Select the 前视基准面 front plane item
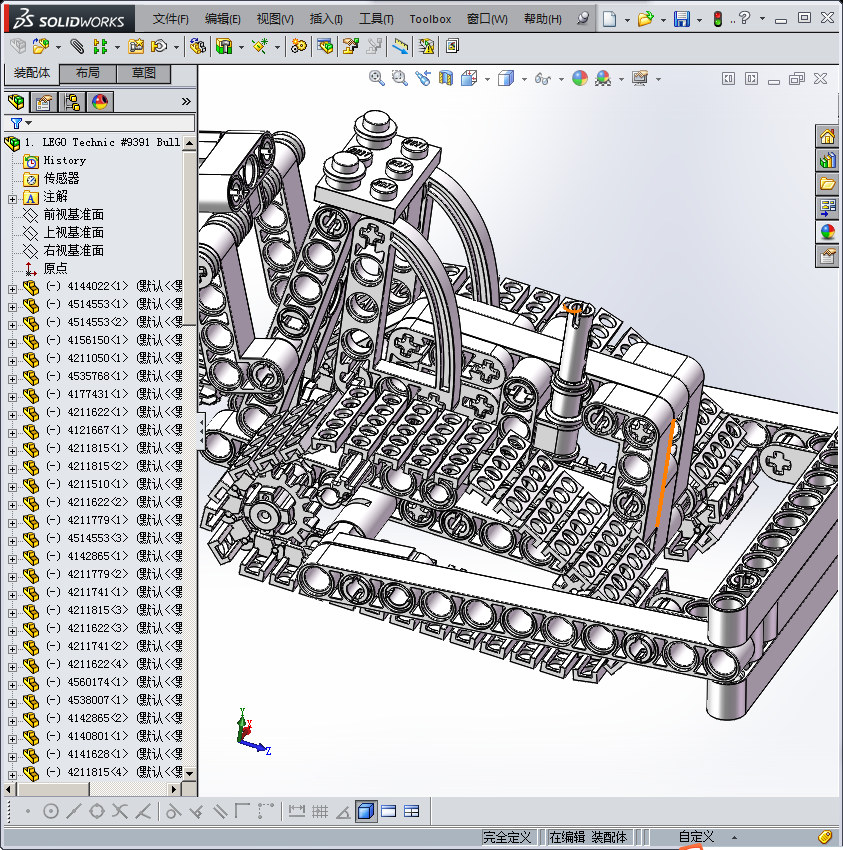 pyautogui.click(x=73, y=215)
